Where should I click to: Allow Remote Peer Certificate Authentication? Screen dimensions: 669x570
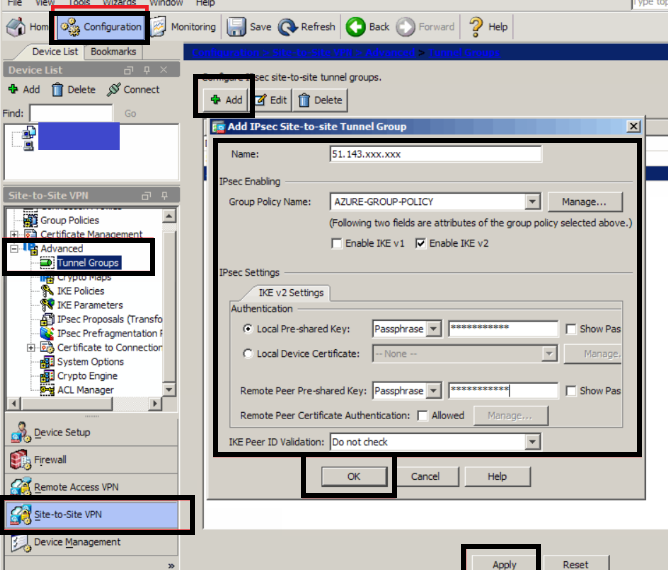[422, 416]
